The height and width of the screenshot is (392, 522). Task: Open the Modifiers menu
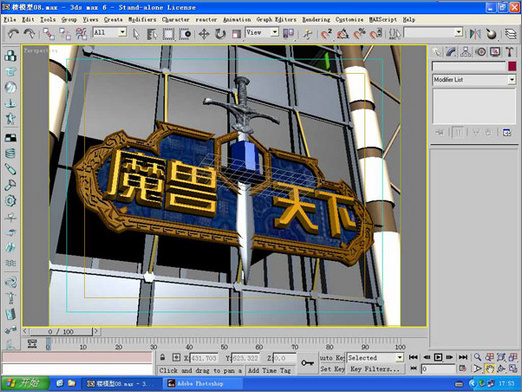(142, 20)
